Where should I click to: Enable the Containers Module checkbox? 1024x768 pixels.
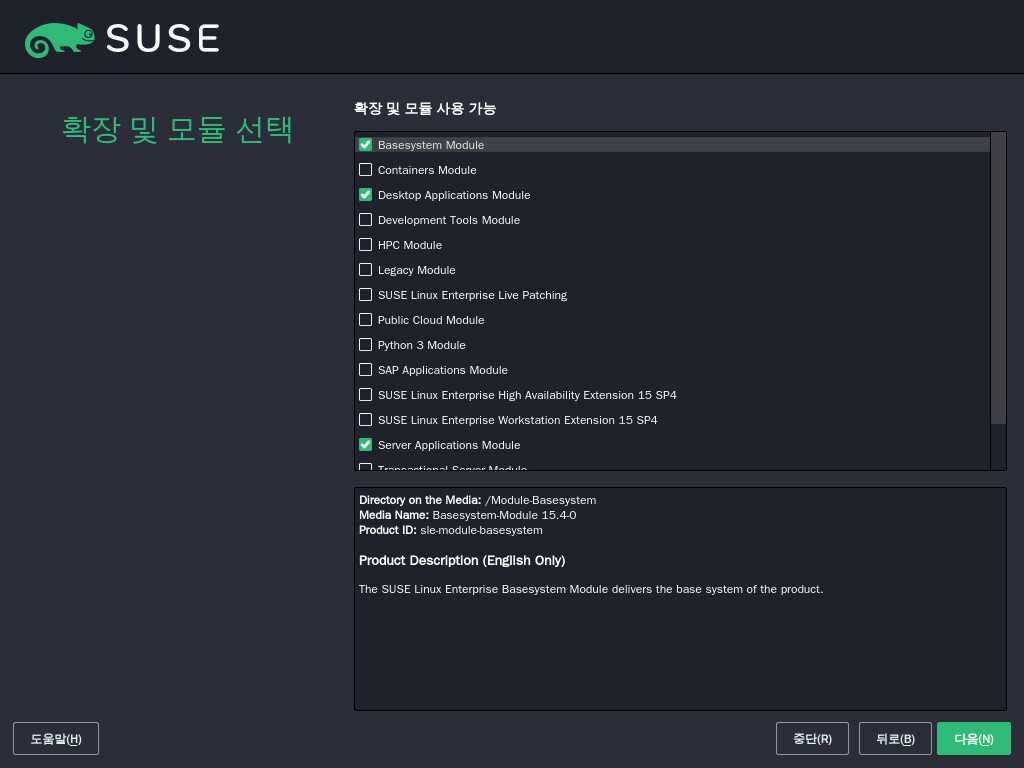pos(366,170)
